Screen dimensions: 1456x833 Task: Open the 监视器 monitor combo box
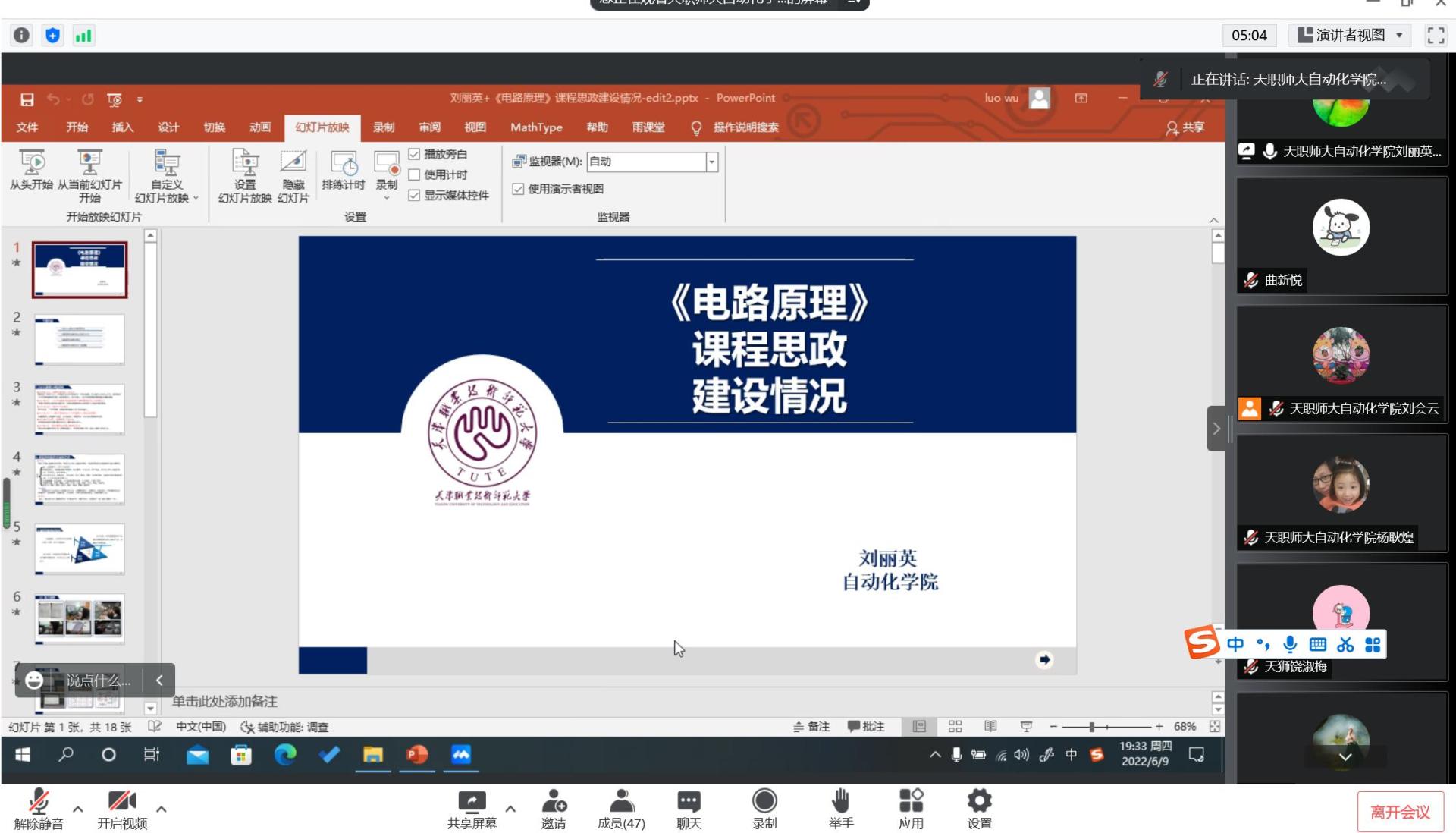651,162
